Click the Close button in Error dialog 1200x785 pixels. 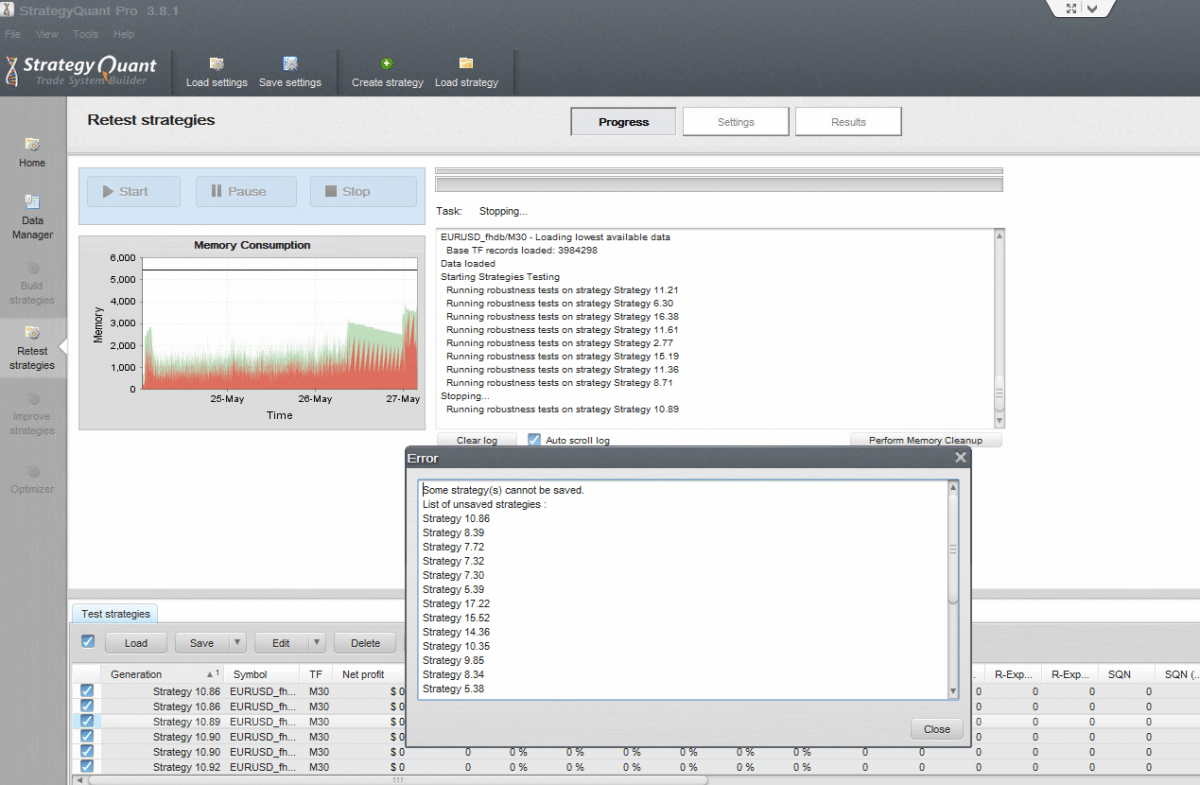pos(937,729)
